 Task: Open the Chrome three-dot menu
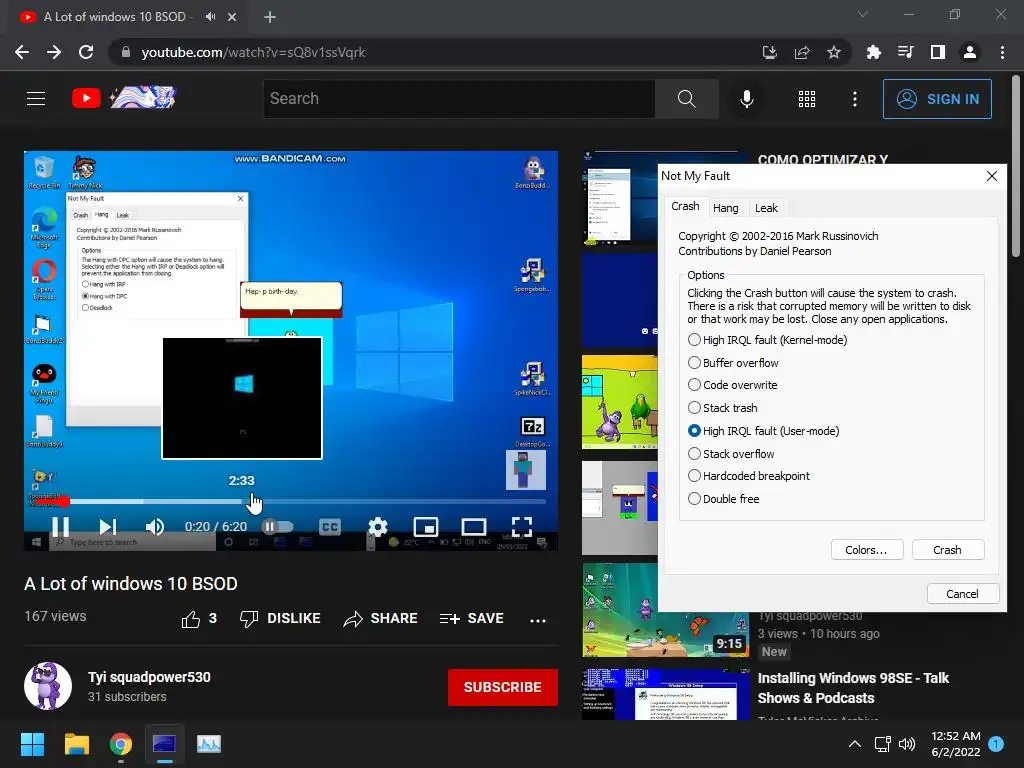coord(1002,52)
